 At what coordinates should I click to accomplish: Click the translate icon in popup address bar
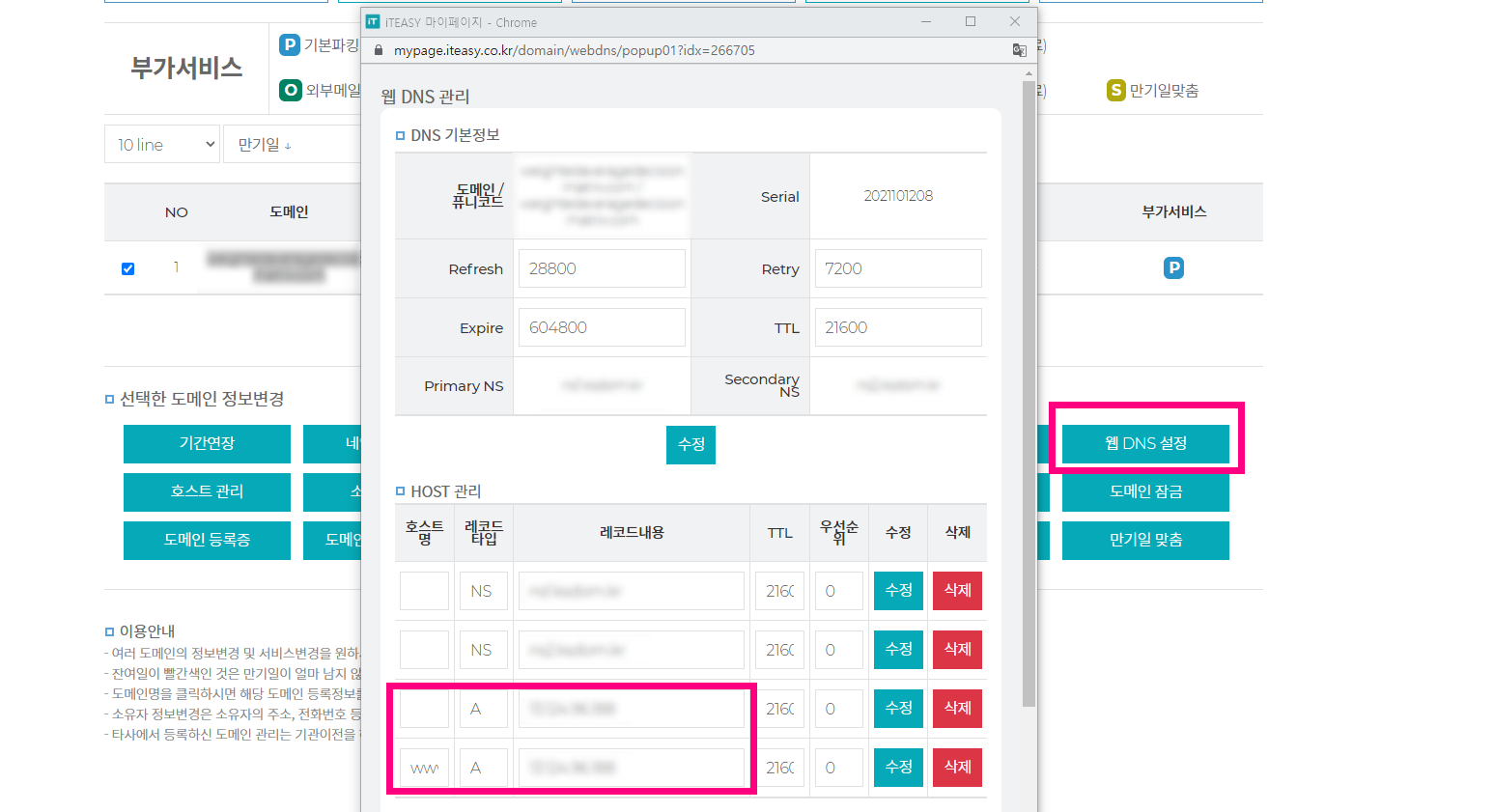point(1019,50)
